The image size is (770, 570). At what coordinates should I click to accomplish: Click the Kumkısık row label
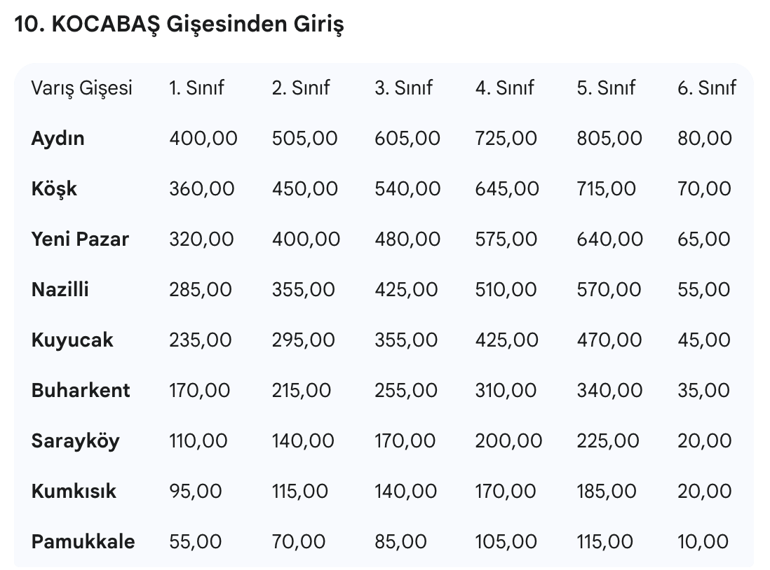(x=74, y=491)
